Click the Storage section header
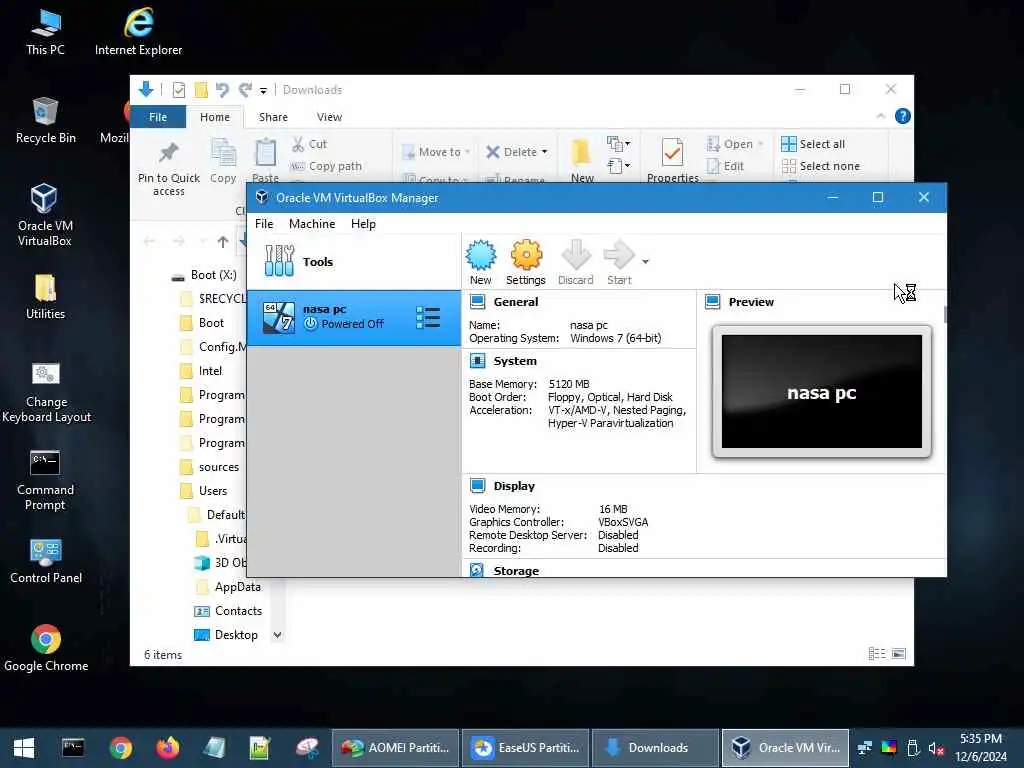 pyautogui.click(x=516, y=571)
